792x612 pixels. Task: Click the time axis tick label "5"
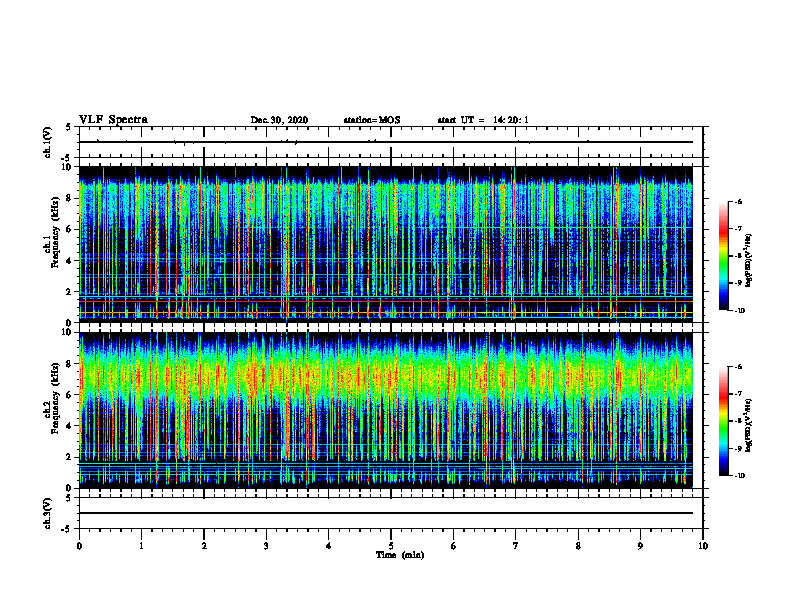(x=391, y=546)
